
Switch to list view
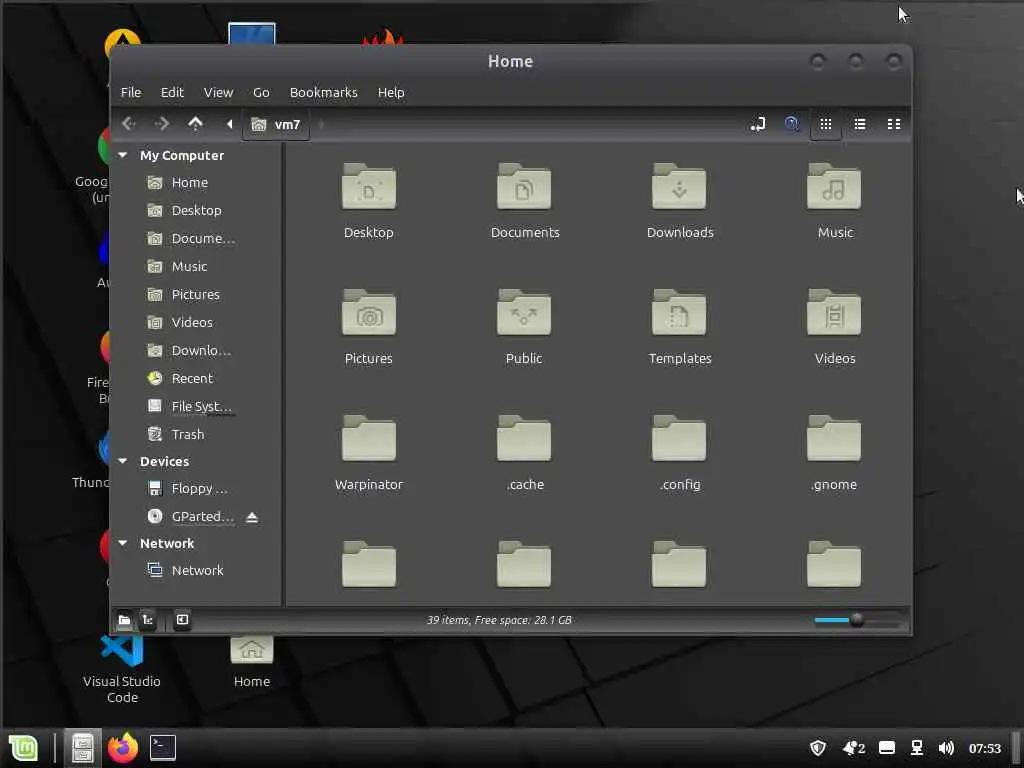[860, 124]
